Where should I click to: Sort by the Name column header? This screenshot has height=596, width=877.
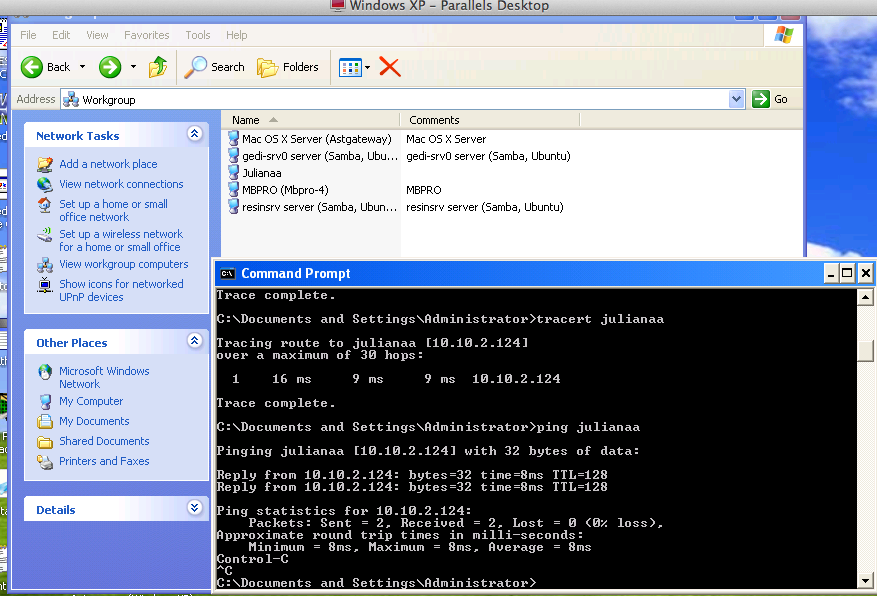coord(310,120)
